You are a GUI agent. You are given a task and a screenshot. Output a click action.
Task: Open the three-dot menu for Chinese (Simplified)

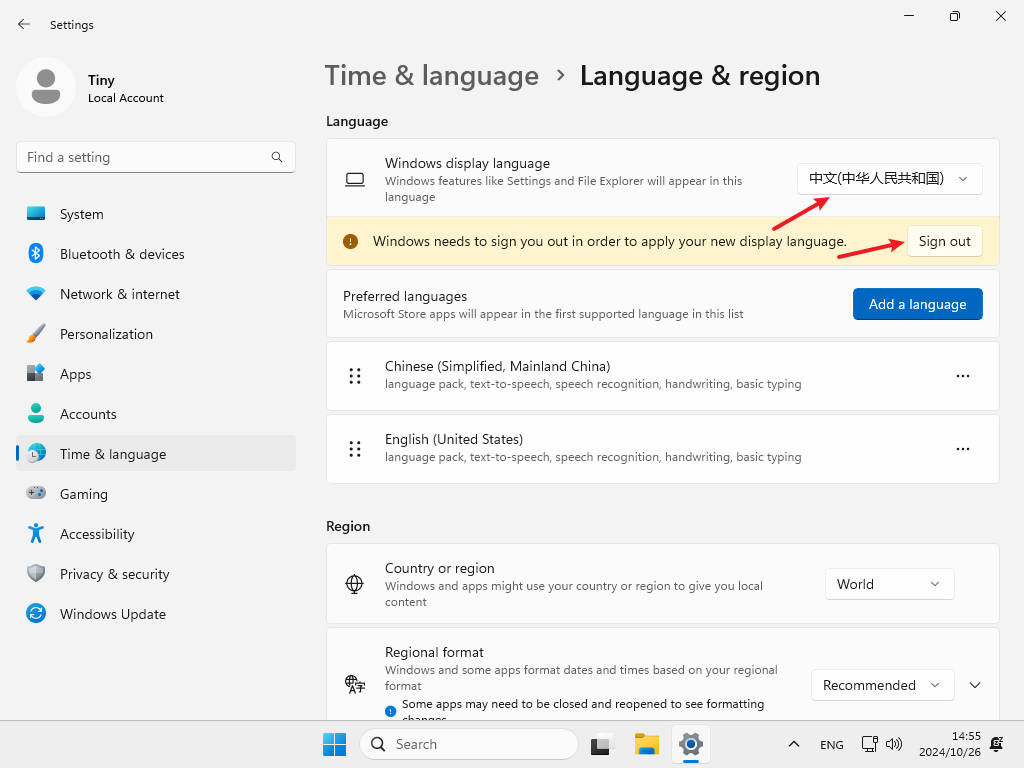point(962,376)
